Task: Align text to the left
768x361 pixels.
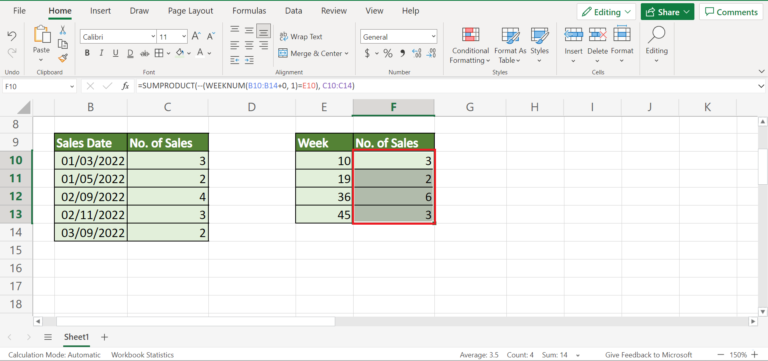Action: 235,45
